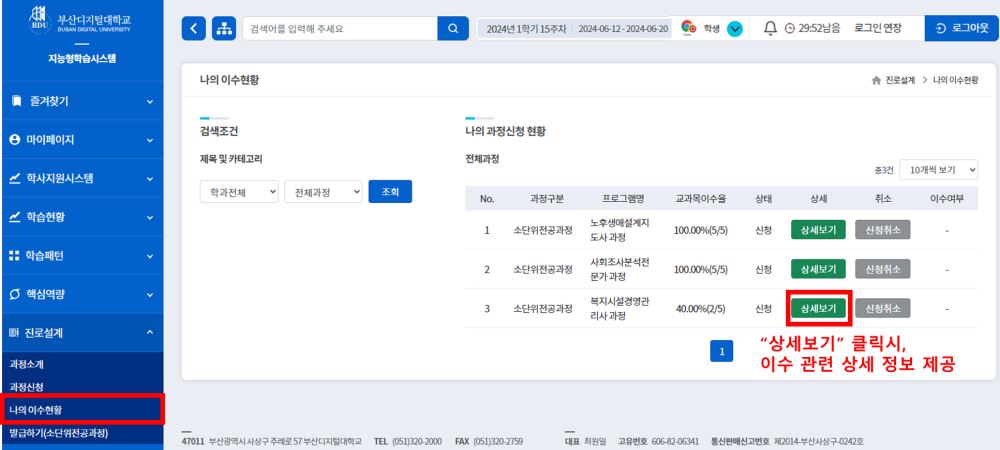Screen dimensions: 1000x450
Task: Click 상세보기 for 노후생애설계지도사 과정
Action: pyautogui.click(x=818, y=230)
